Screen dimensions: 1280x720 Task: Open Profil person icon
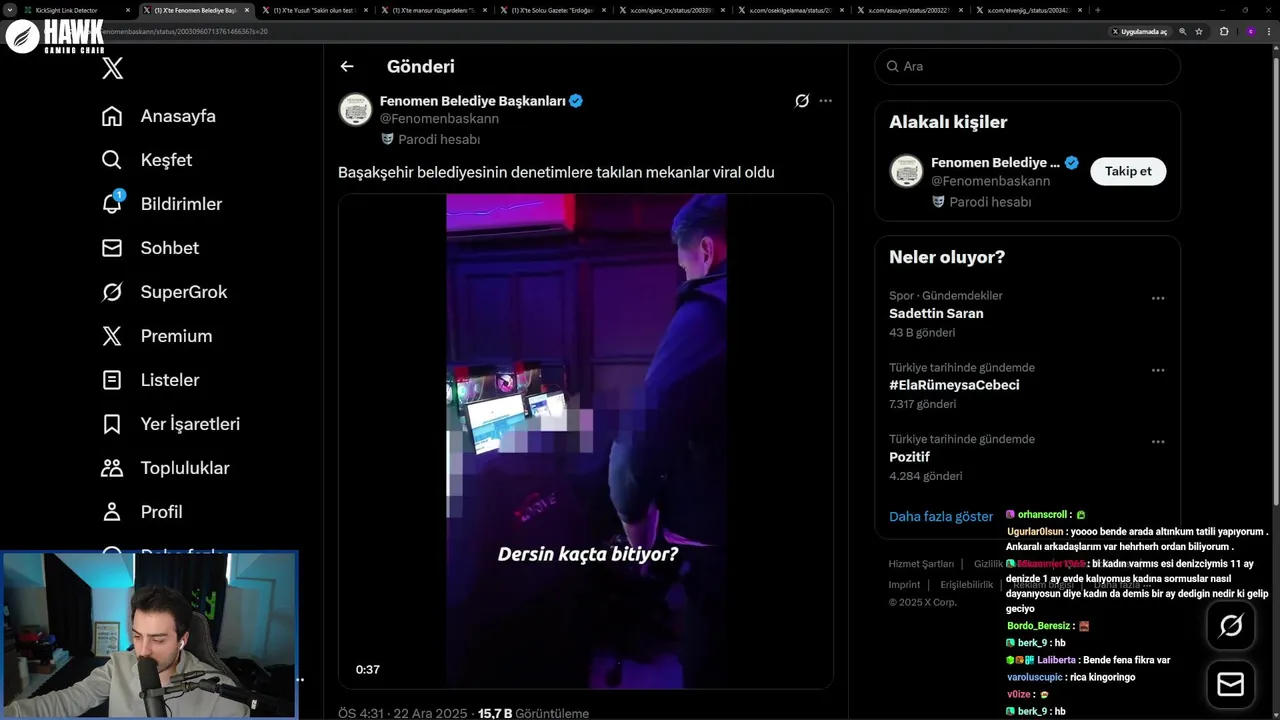click(x=112, y=512)
